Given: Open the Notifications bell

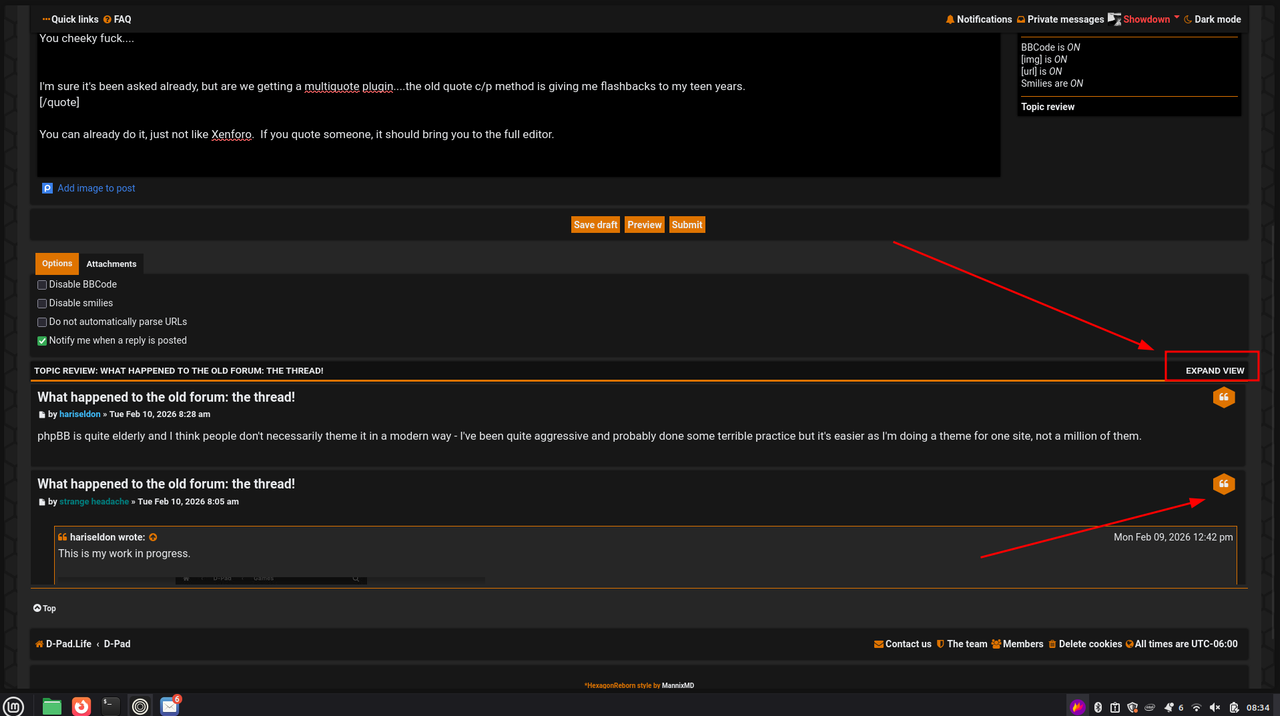Looking at the screenshot, I should click(x=978, y=19).
